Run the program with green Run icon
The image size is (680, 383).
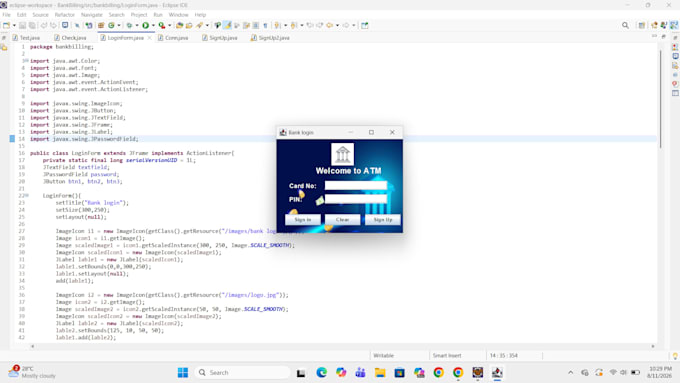coord(146,26)
